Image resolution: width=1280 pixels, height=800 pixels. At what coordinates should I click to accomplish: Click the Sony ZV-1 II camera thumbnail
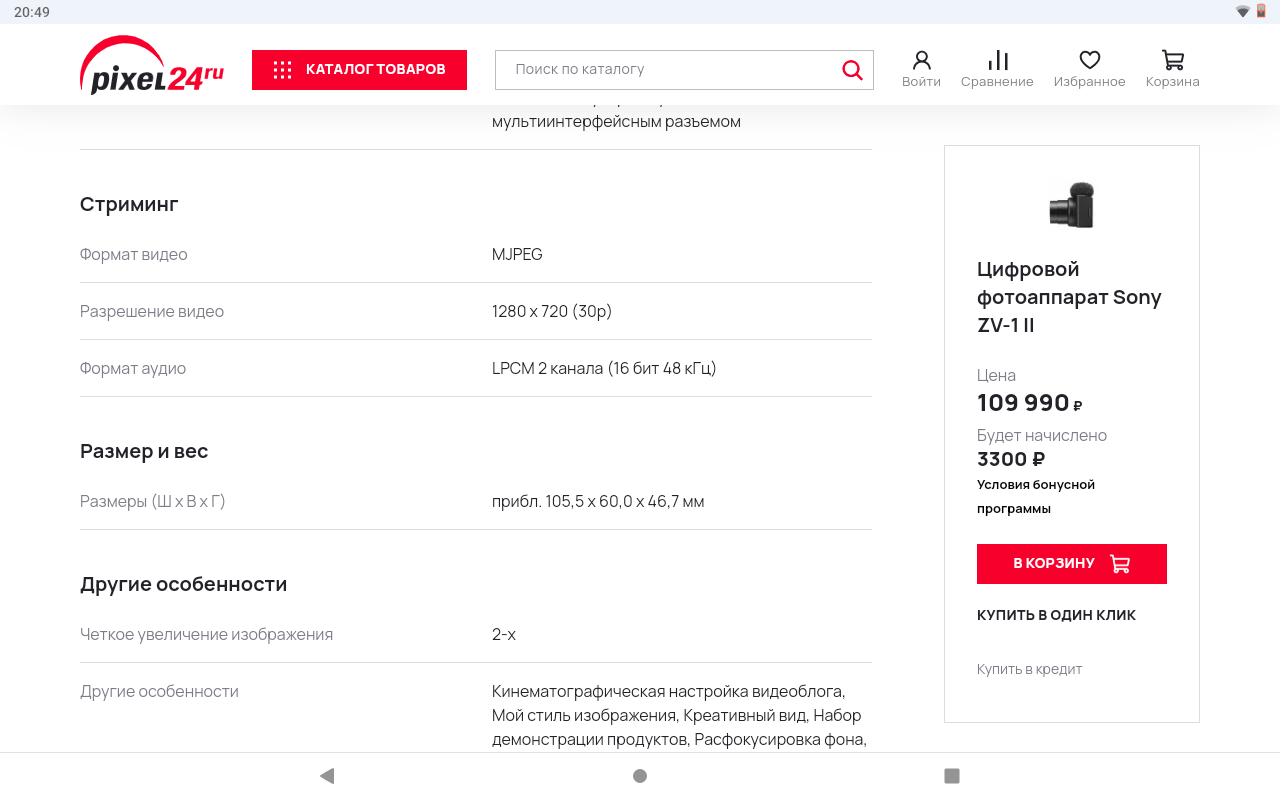1072,205
